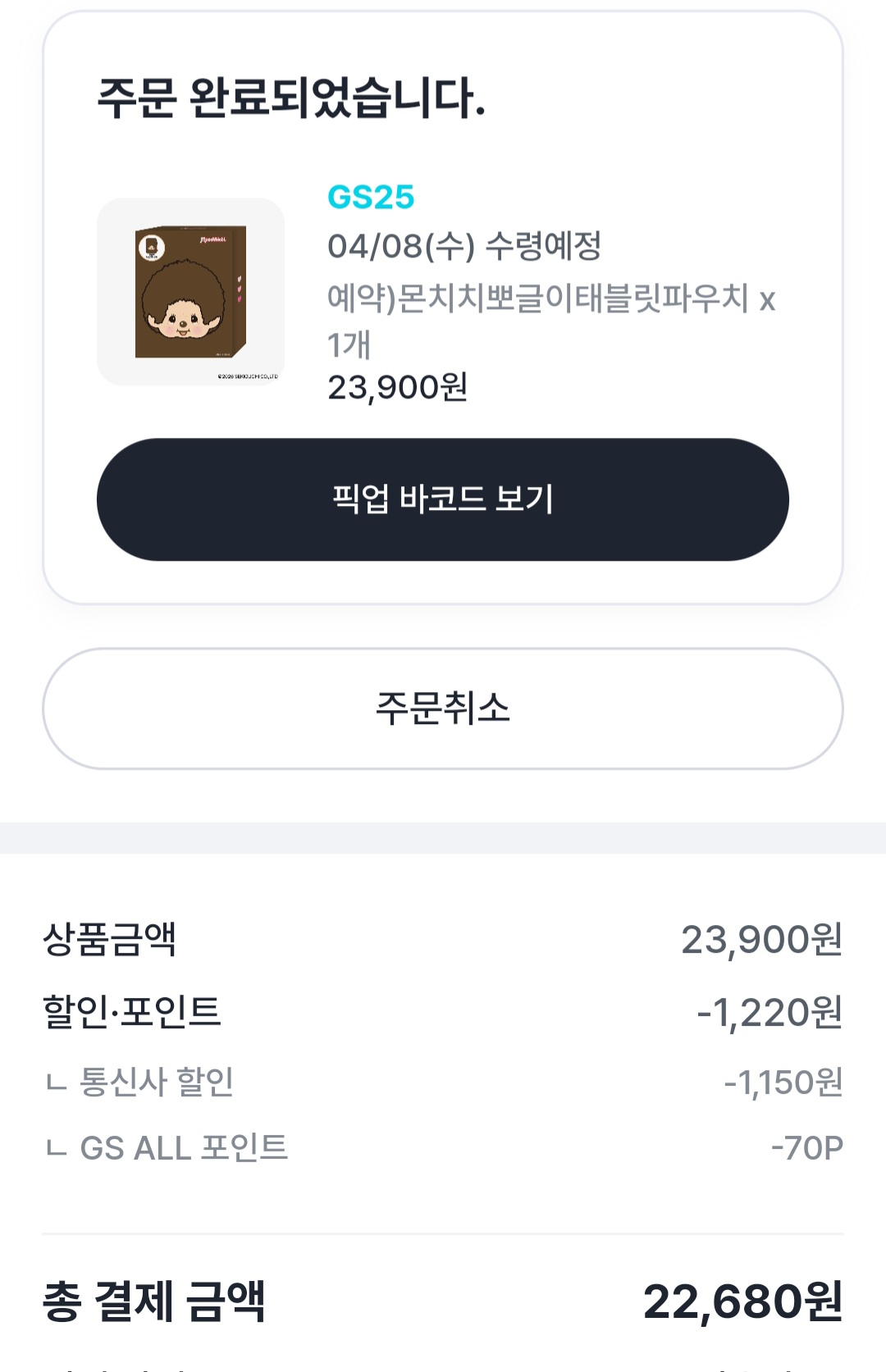Tap the 픽업 바코드 보기 button
The height and width of the screenshot is (1372, 886).
tap(443, 499)
